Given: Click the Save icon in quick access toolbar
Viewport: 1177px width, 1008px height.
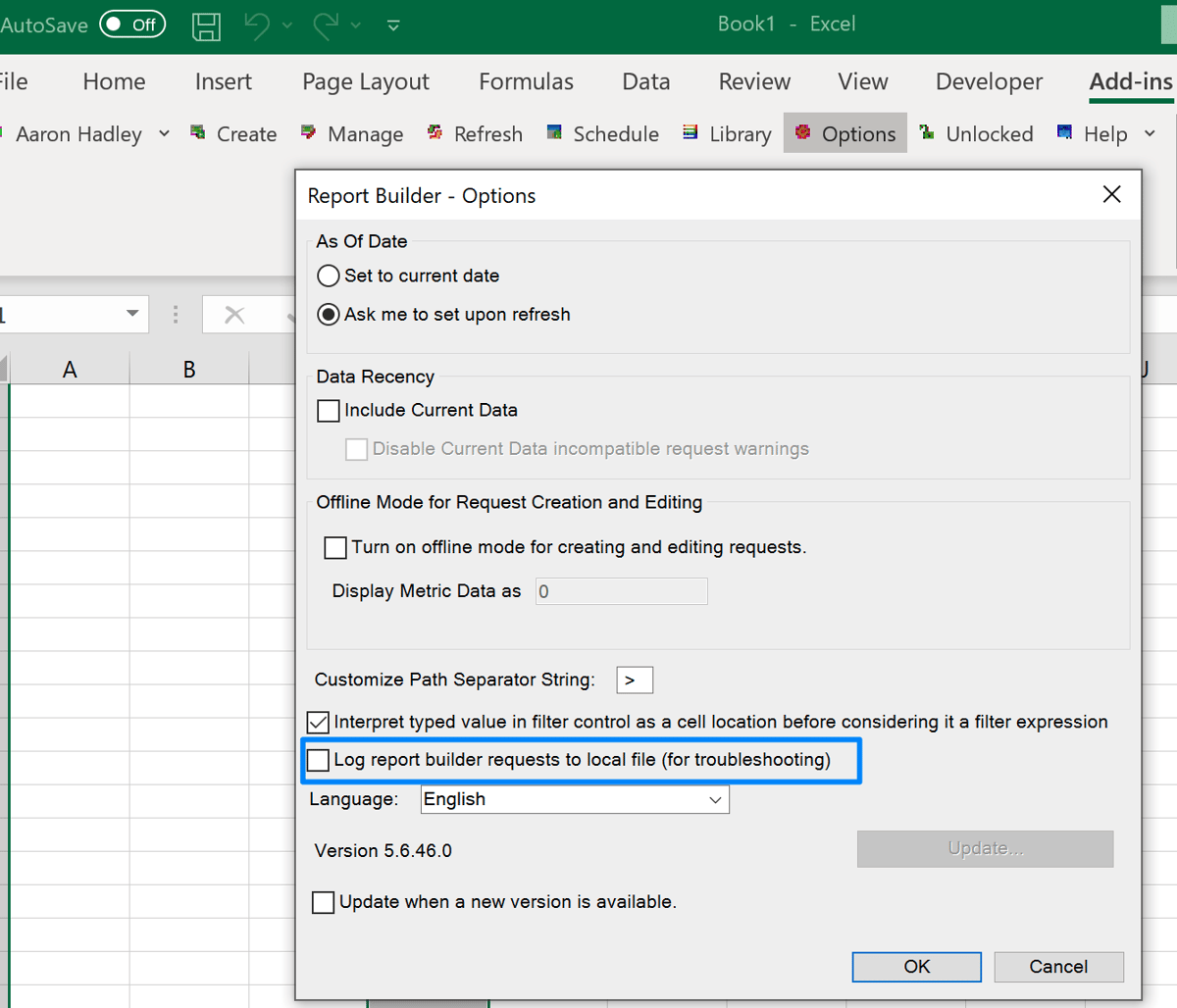Looking at the screenshot, I should click(x=206, y=25).
